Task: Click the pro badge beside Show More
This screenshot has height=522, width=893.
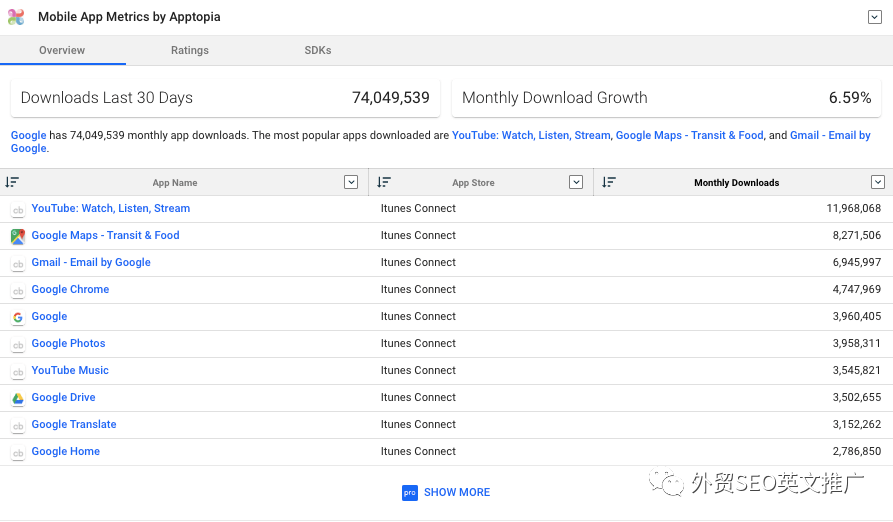Action: coord(409,492)
